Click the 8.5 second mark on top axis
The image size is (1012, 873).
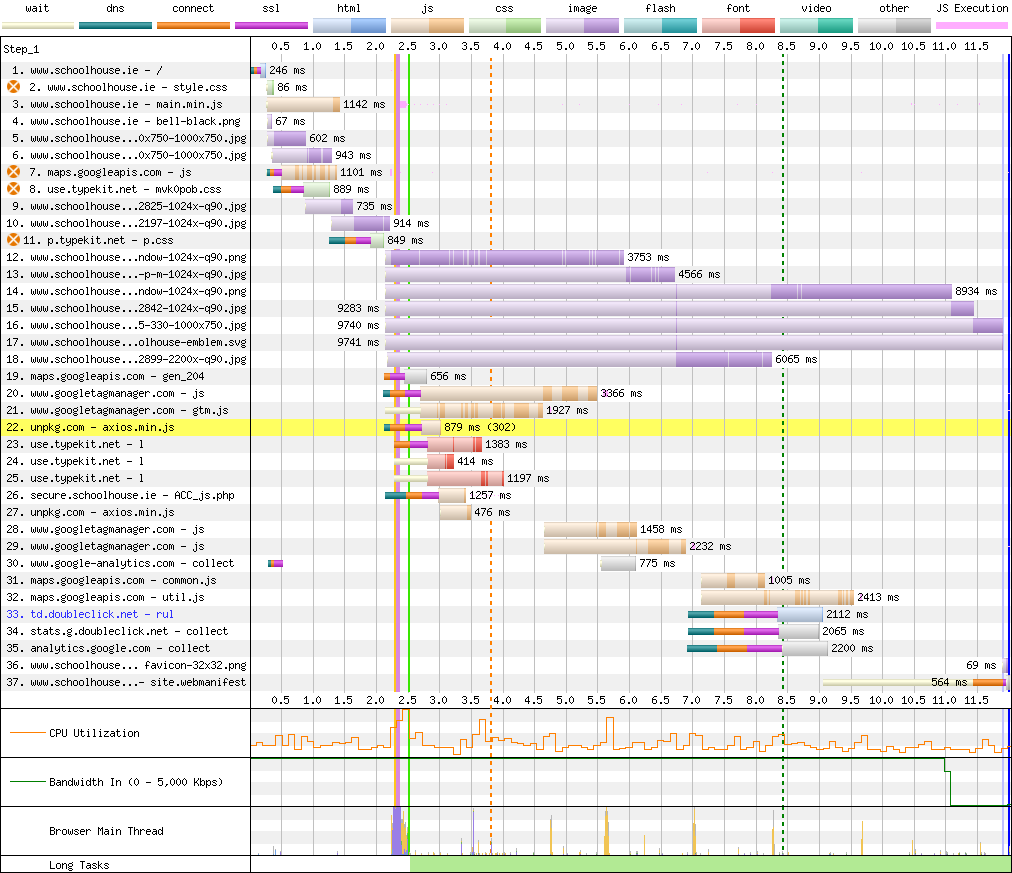(785, 46)
